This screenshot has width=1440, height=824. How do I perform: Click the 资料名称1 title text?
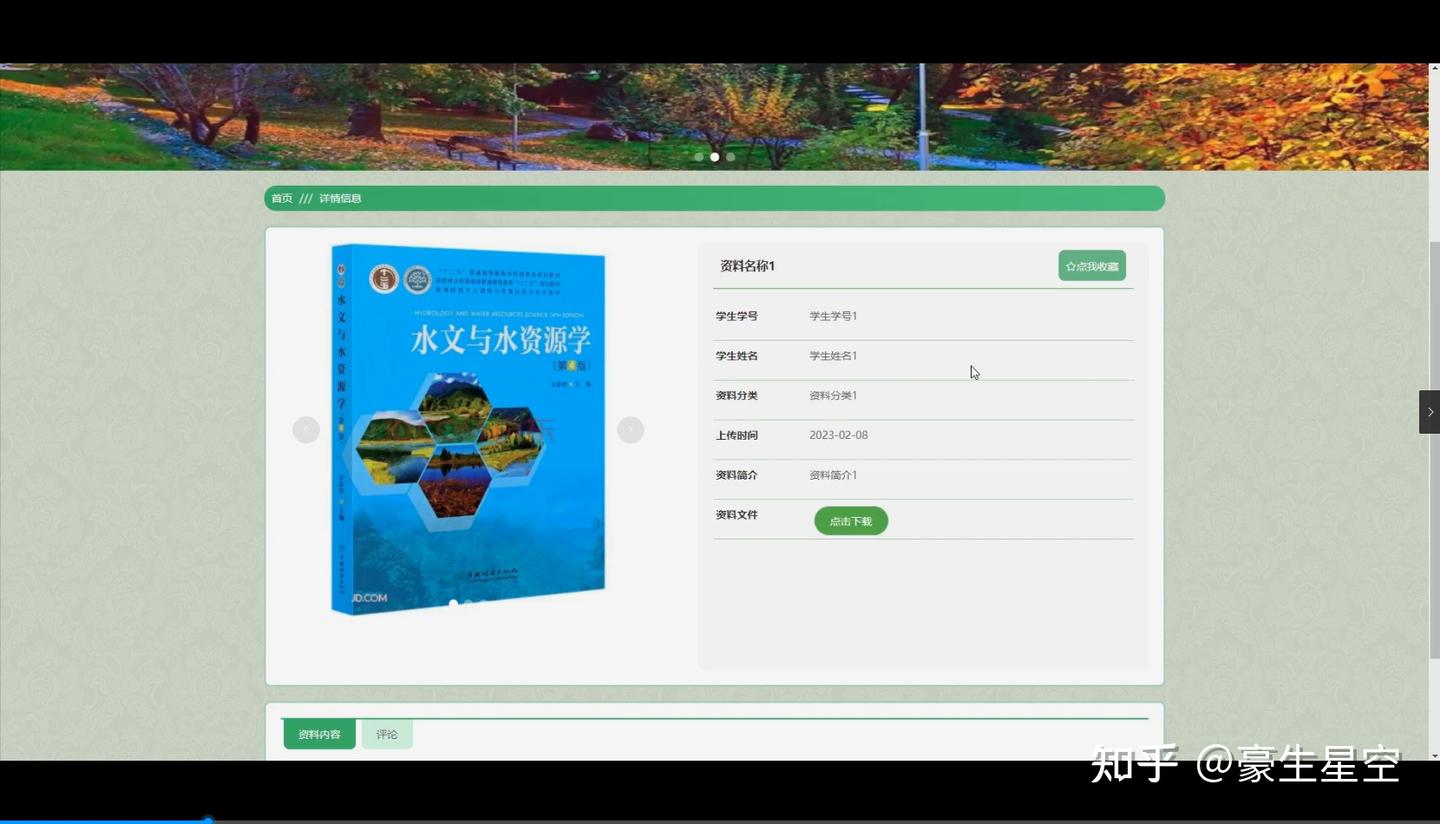tap(748, 266)
